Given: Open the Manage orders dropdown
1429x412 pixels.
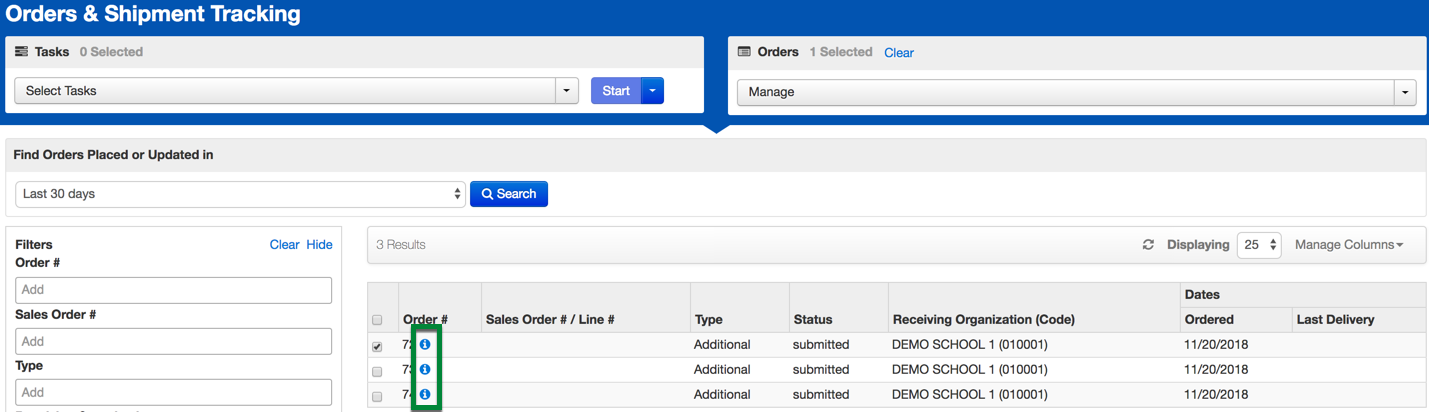Looking at the screenshot, I should (1076, 92).
